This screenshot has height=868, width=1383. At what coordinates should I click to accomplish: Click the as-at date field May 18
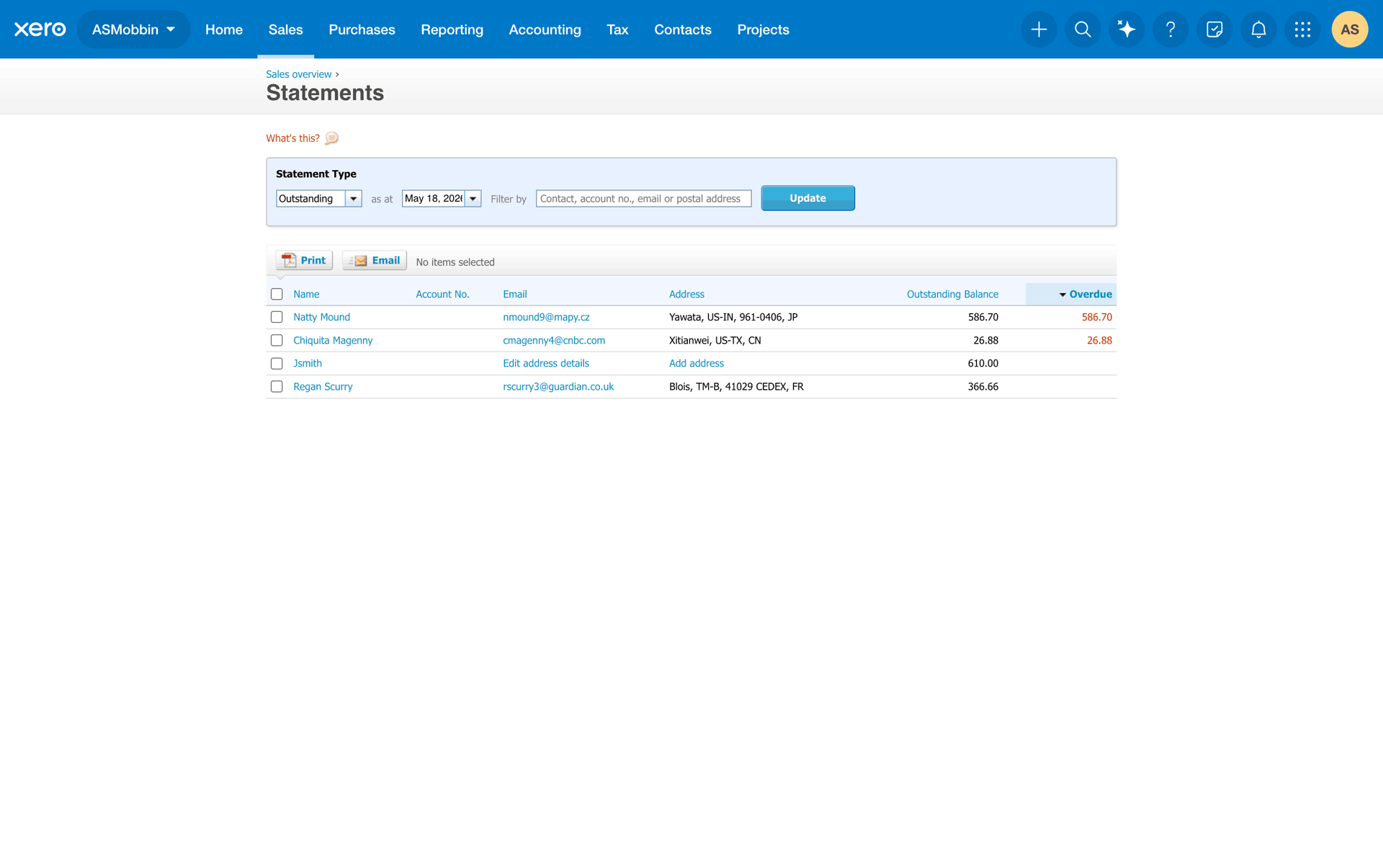[x=434, y=199]
